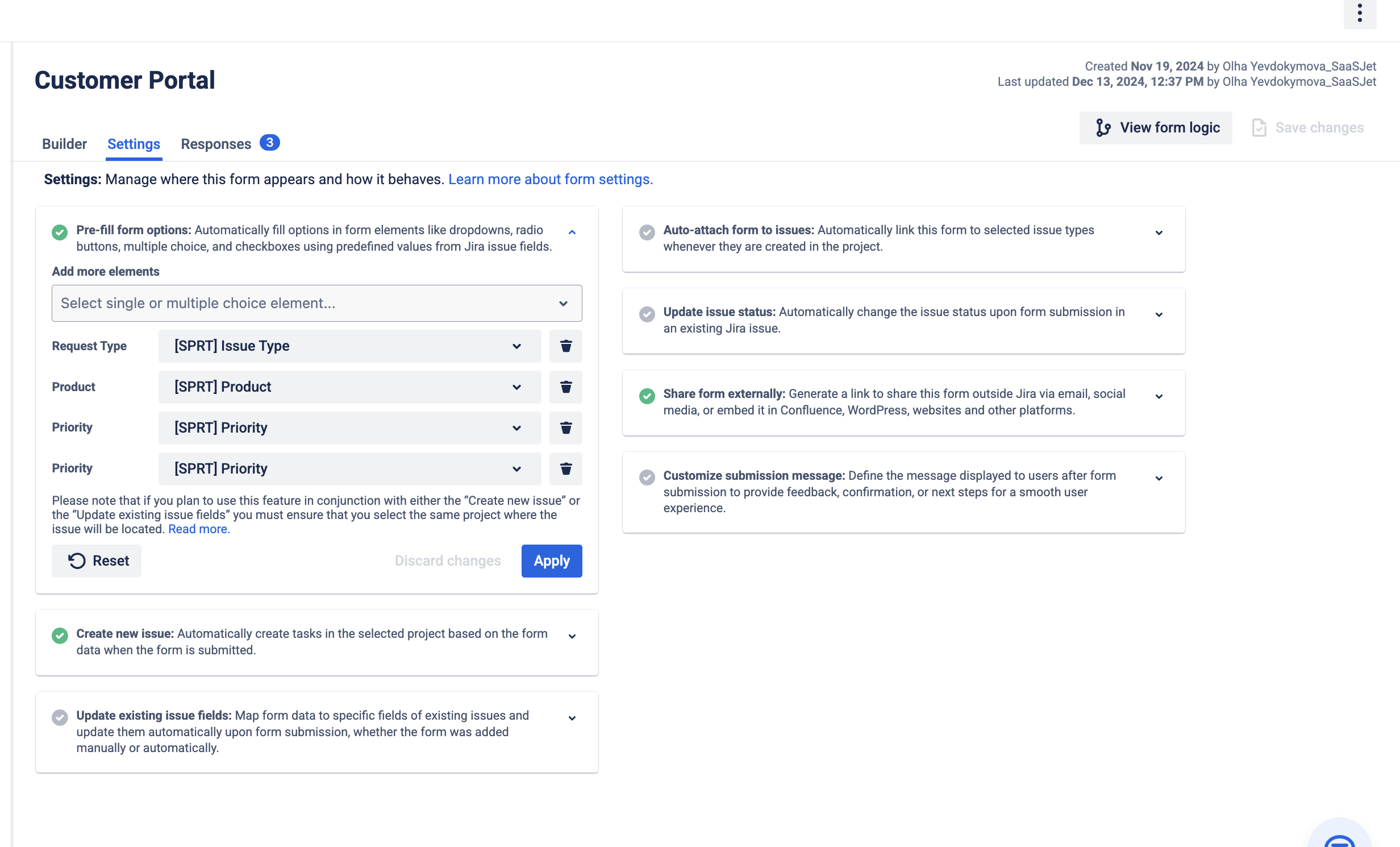Toggle the Pre-fill form options feature
The width and height of the screenshot is (1400, 847).
(x=60, y=232)
